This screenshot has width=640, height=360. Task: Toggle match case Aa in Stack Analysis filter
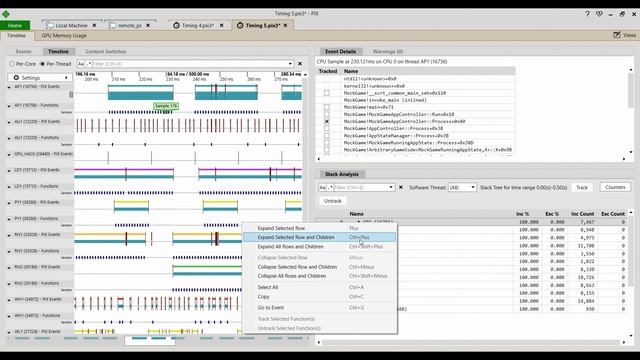[x=322, y=187]
